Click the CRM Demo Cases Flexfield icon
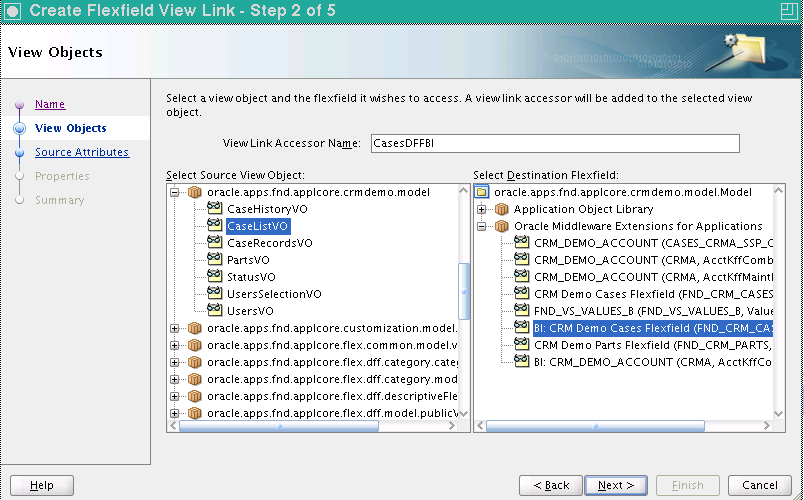The height and width of the screenshot is (500, 804). click(x=521, y=293)
